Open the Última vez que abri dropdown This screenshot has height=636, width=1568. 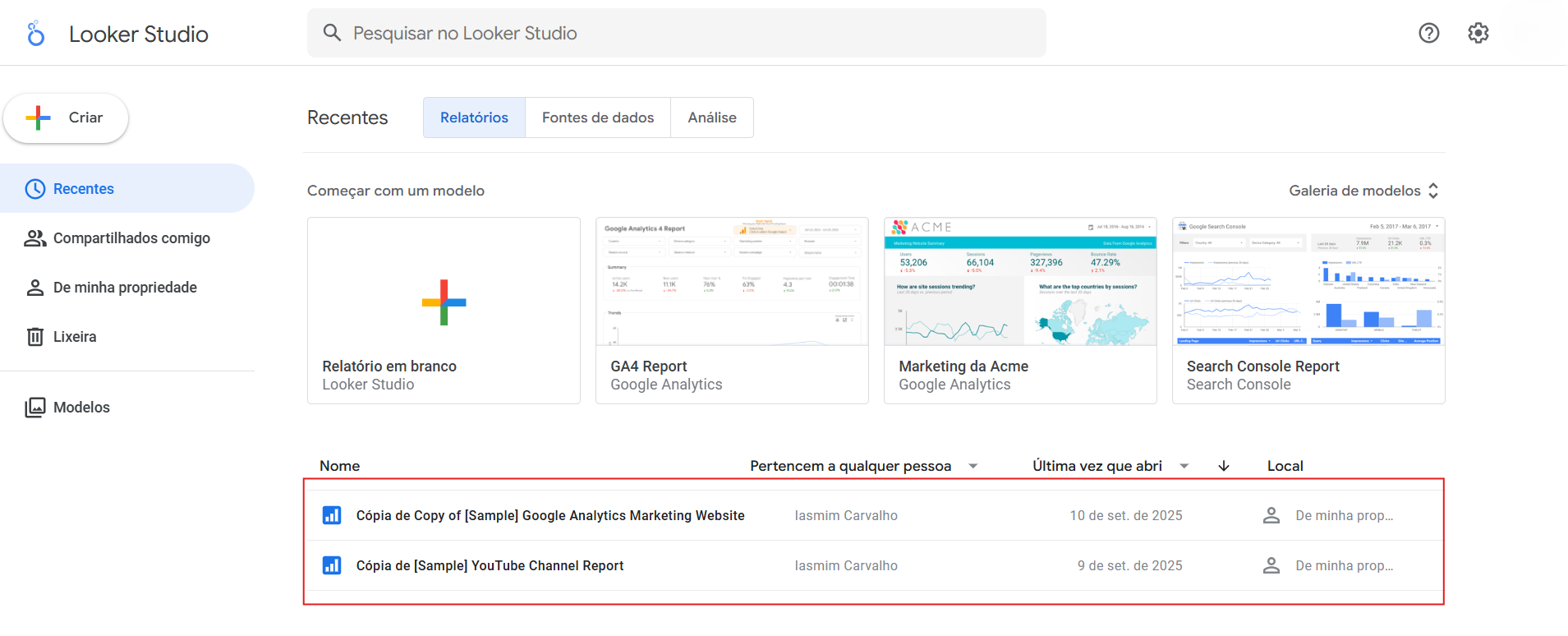coord(1110,466)
